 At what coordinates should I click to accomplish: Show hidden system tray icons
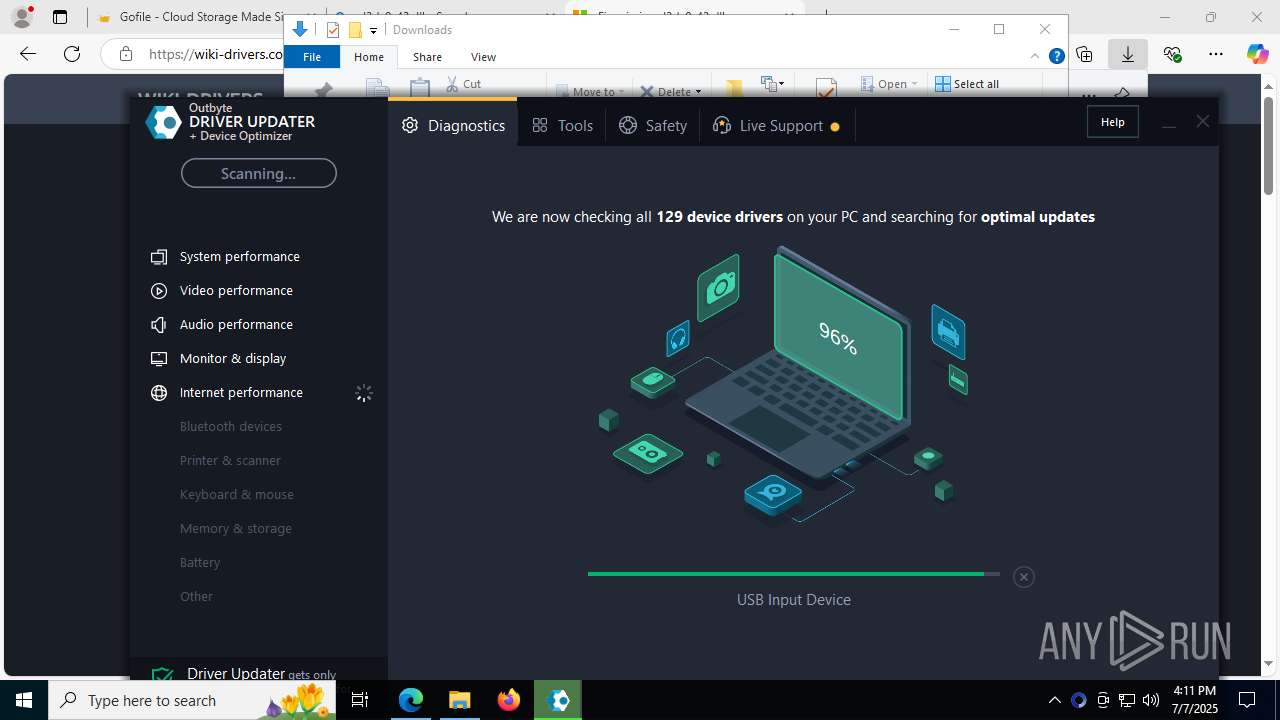point(1054,700)
